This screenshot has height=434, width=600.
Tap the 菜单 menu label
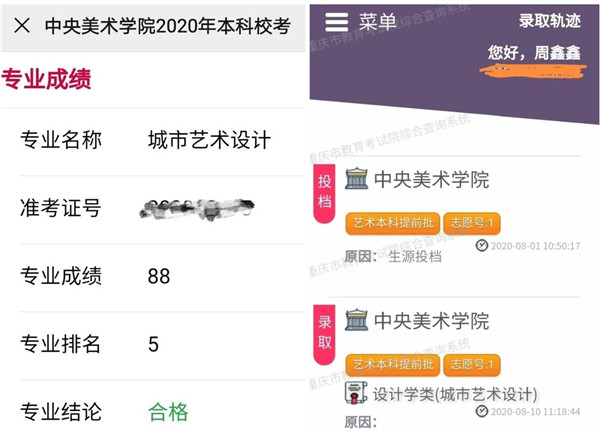tap(378, 22)
